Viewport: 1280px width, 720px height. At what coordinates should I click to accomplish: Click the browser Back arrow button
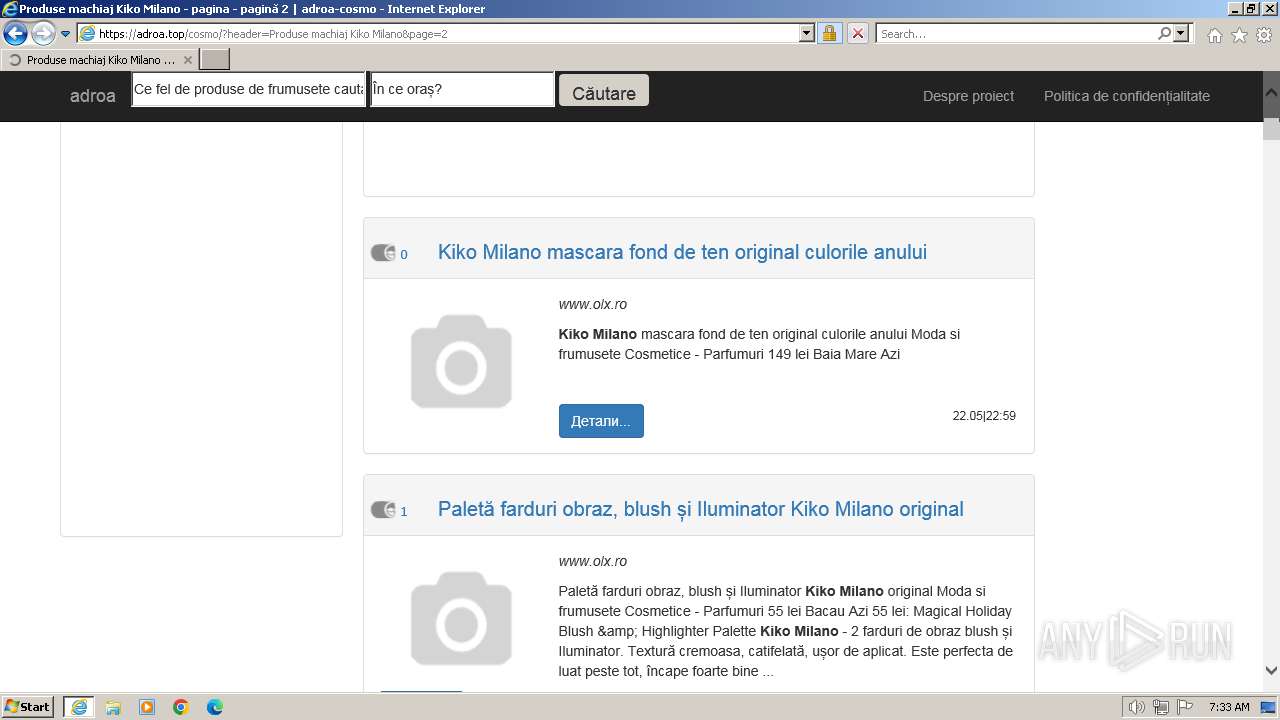[x=16, y=34]
